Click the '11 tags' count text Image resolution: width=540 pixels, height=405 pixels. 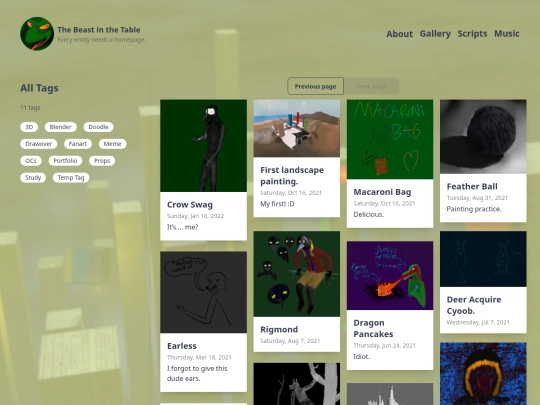tap(30, 107)
